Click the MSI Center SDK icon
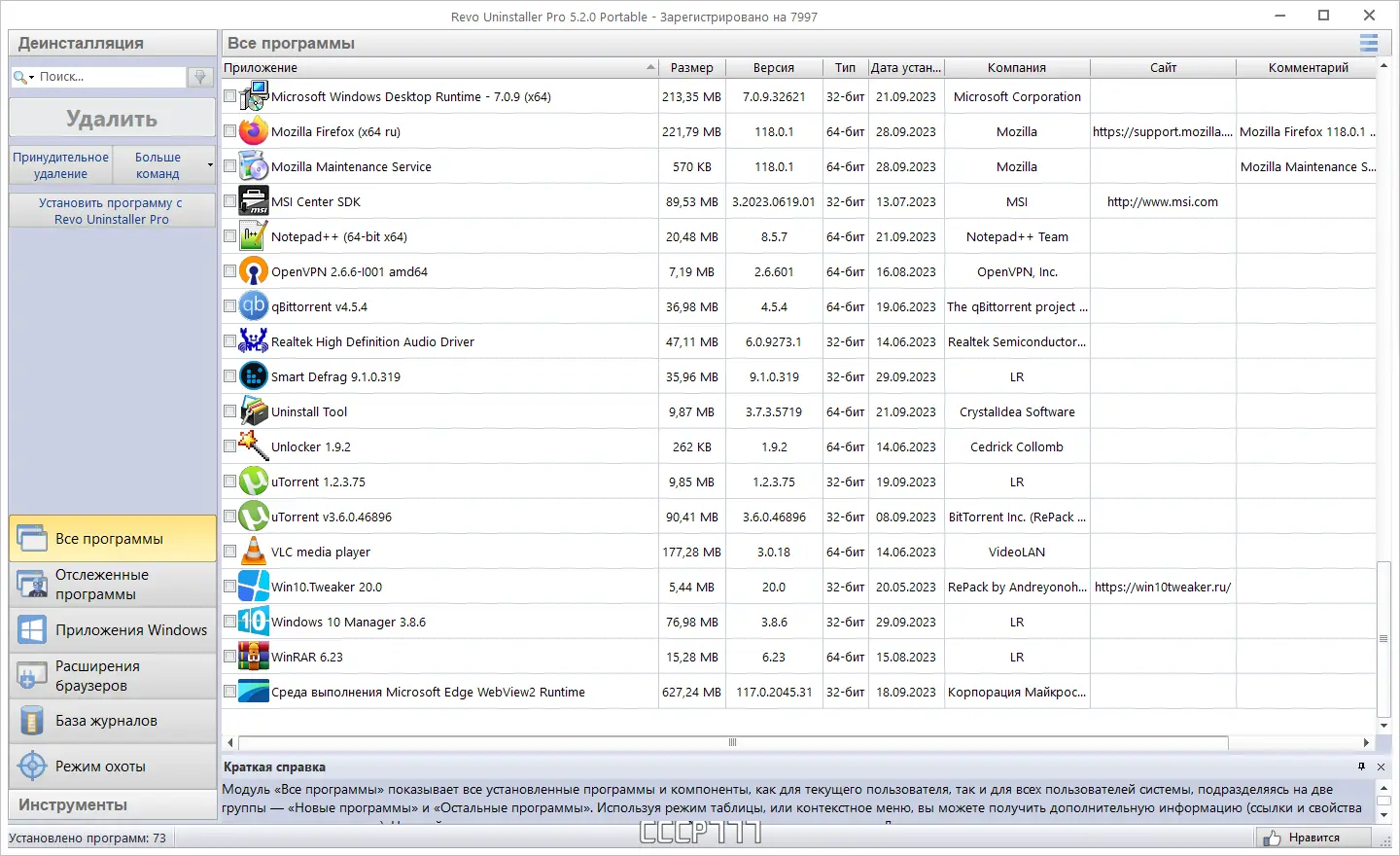Screen dimensions: 1400x856 pyautogui.click(x=254, y=201)
